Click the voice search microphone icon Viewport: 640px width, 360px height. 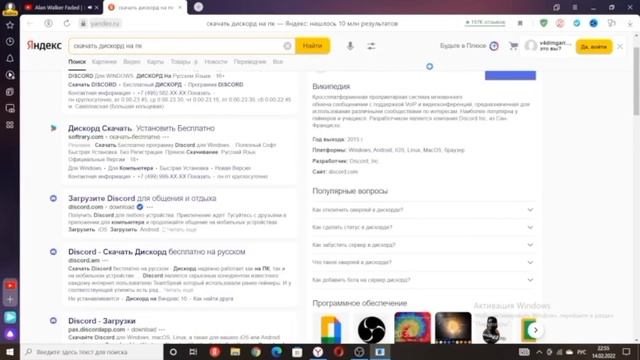pyautogui.click(x=350, y=46)
